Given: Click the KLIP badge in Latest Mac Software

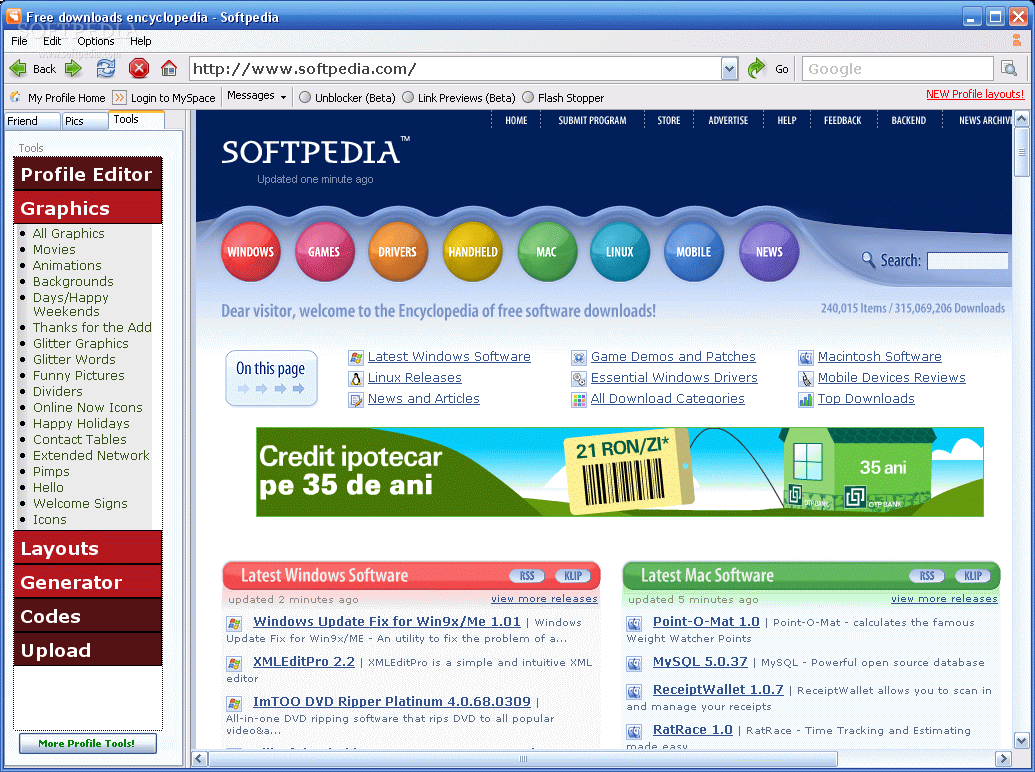Looking at the screenshot, I should coord(973,576).
